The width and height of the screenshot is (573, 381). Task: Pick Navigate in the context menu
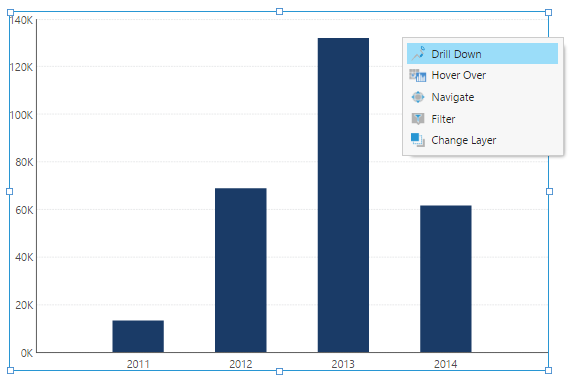pyautogui.click(x=482, y=97)
